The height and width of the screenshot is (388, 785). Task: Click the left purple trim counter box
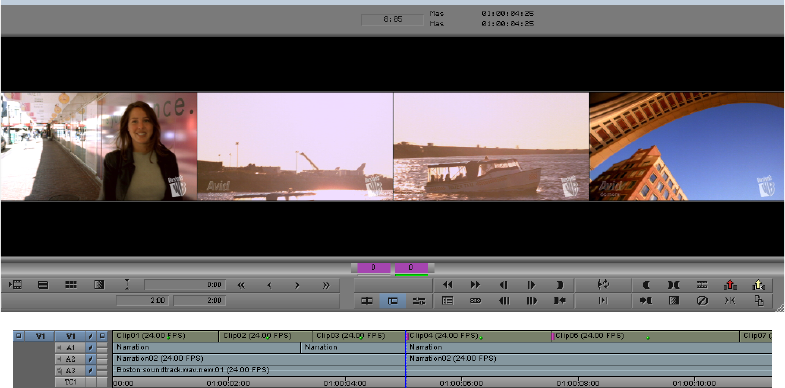(373, 268)
